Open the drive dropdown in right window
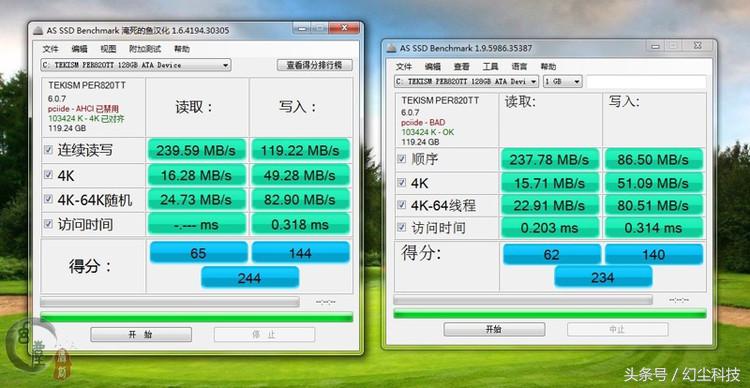750x388 pixels. pos(466,81)
